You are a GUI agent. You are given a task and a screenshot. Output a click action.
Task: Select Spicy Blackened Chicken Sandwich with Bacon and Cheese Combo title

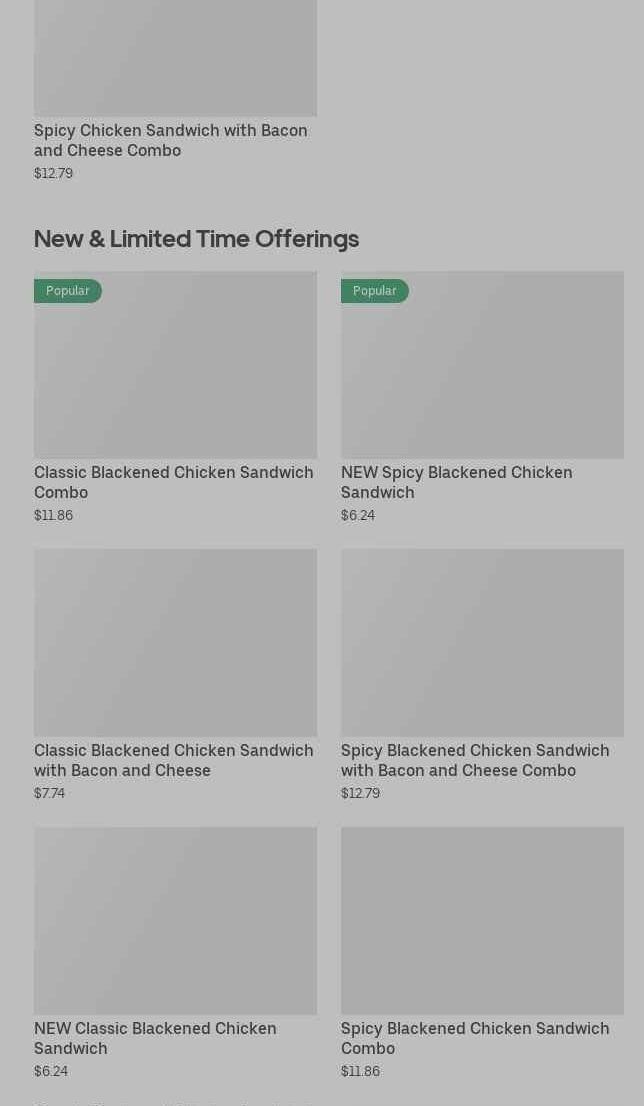click(474, 760)
